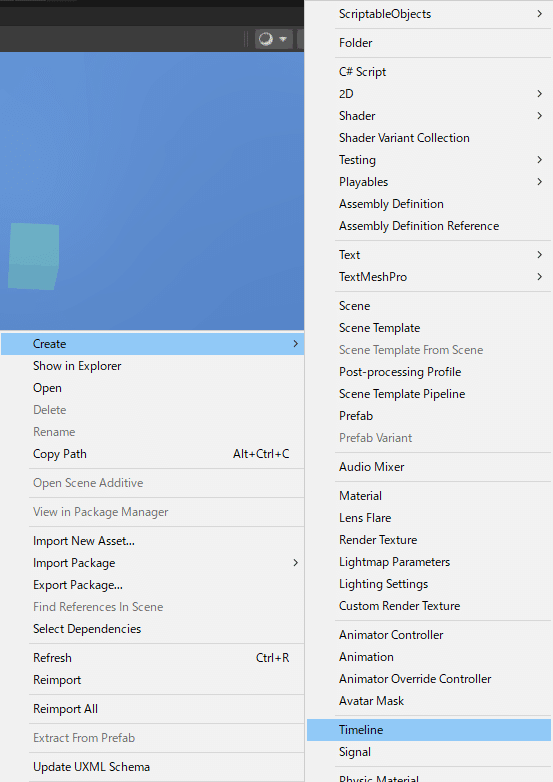This screenshot has width=553, height=782.
Task: Choose the Signal entry
Action: 355,752
